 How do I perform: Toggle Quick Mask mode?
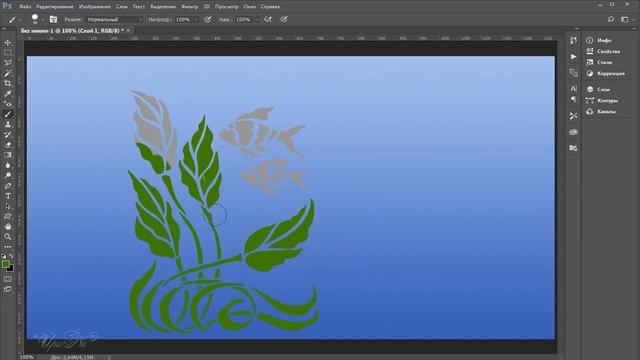pos(8,279)
